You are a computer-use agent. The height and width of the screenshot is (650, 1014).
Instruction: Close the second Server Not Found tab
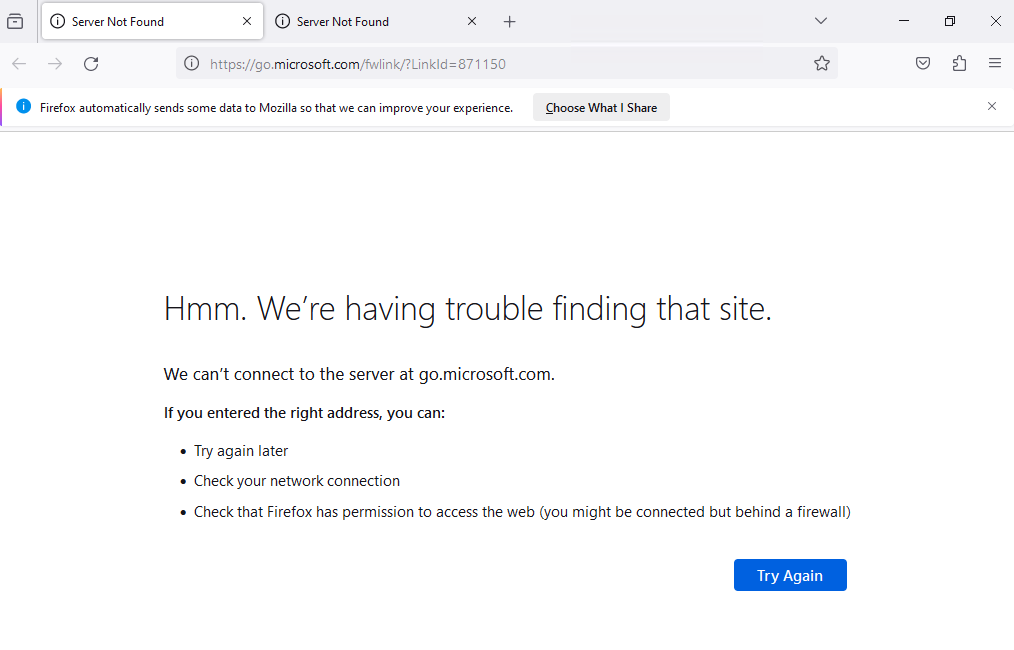[472, 21]
